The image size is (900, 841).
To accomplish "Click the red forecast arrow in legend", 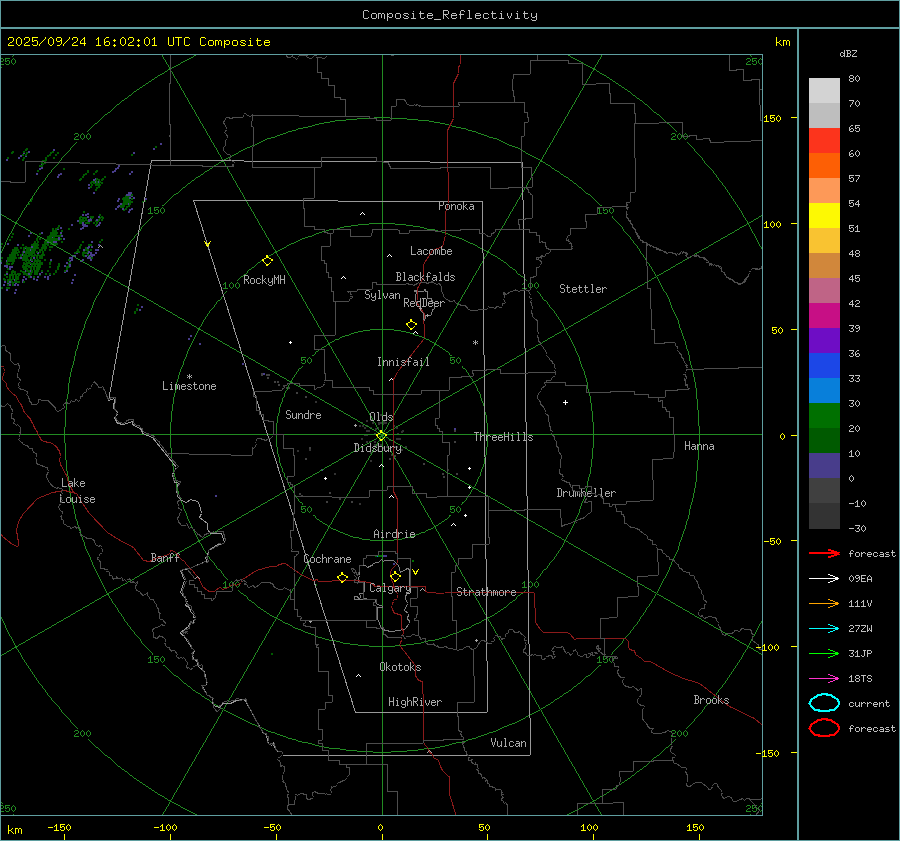I will click(x=823, y=553).
